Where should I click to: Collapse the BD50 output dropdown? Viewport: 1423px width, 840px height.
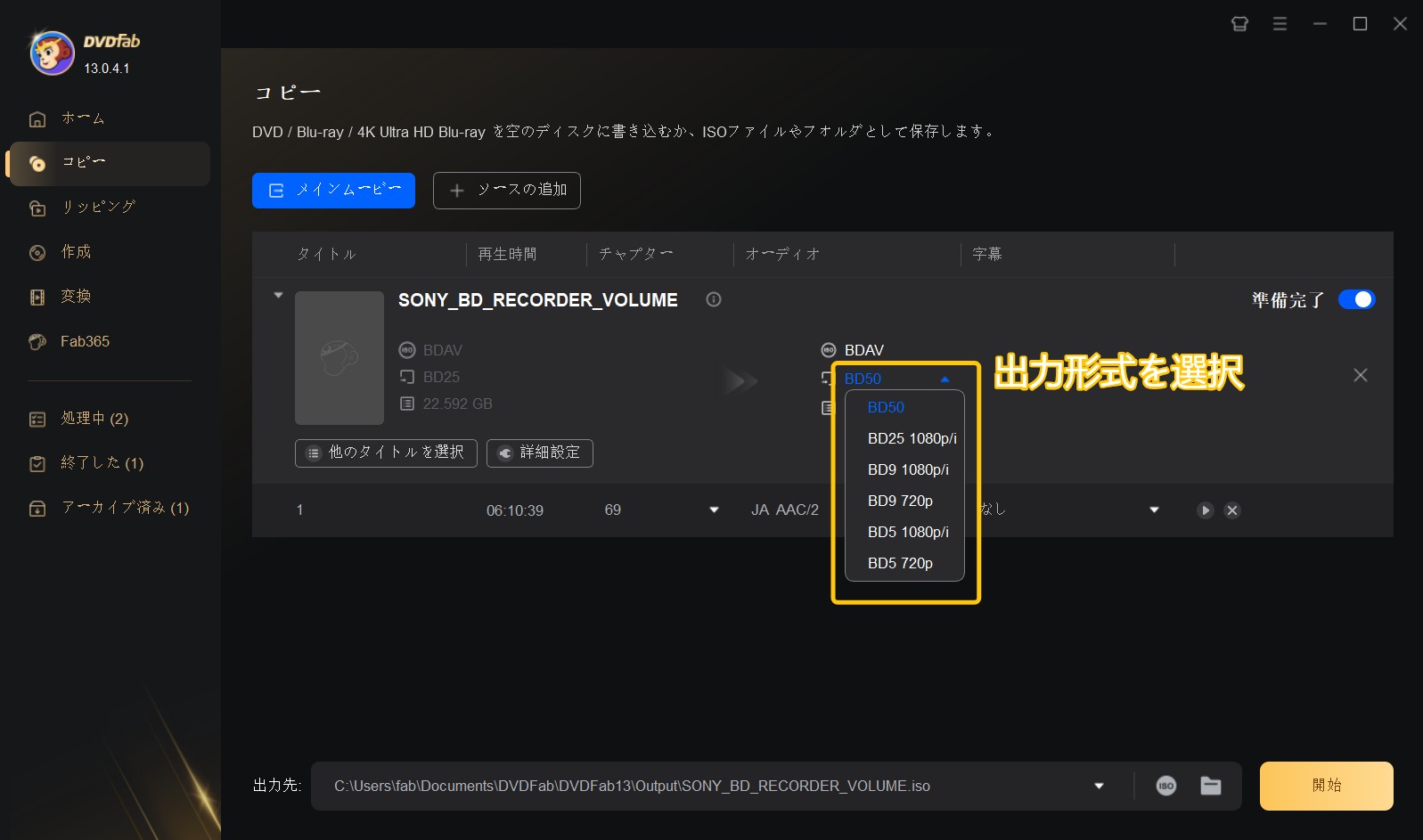pyautogui.click(x=945, y=379)
